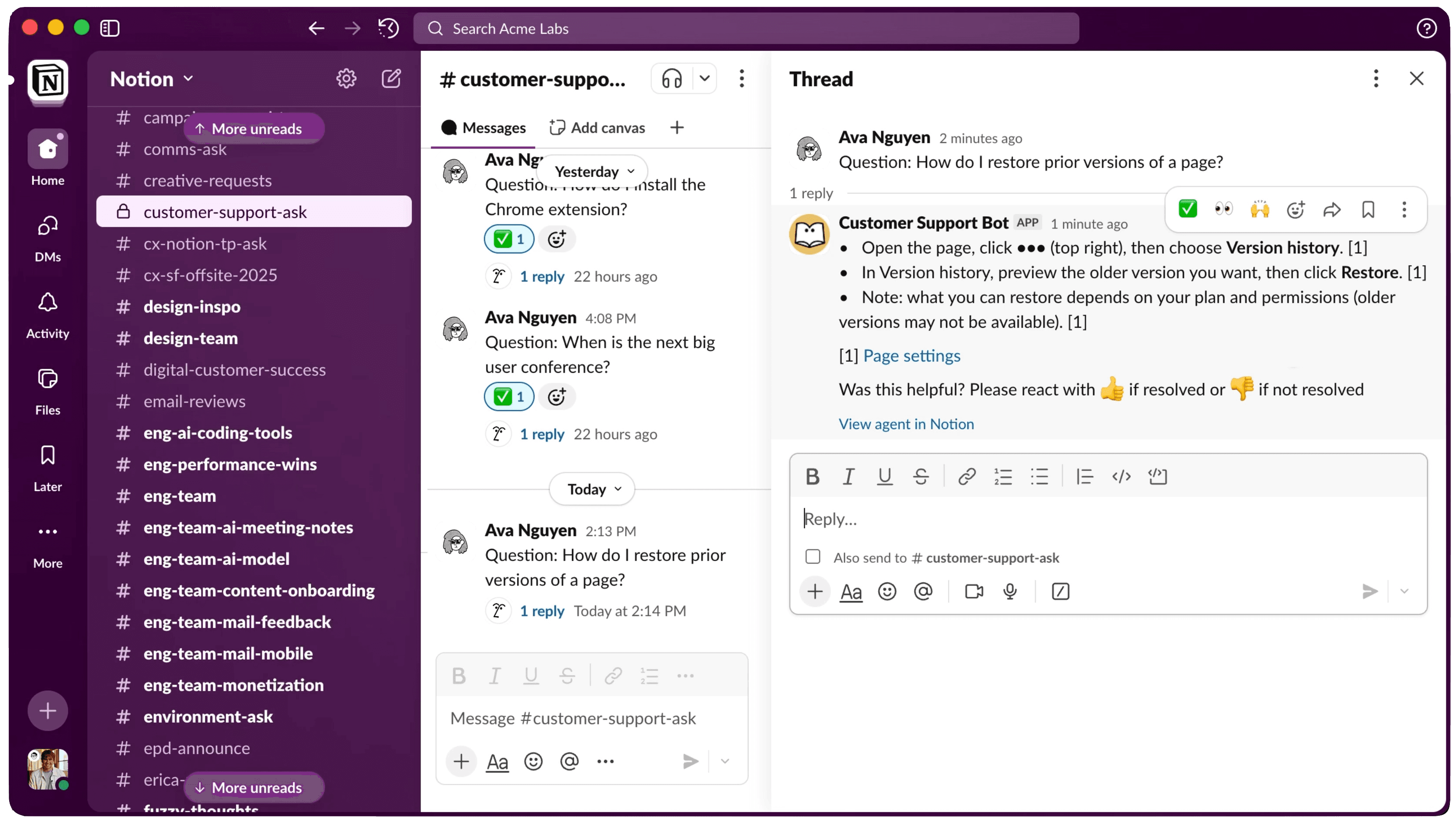This screenshot has height=821, width=1456.
Task: Check Also send to #customer-support-ask
Action: [813, 557]
